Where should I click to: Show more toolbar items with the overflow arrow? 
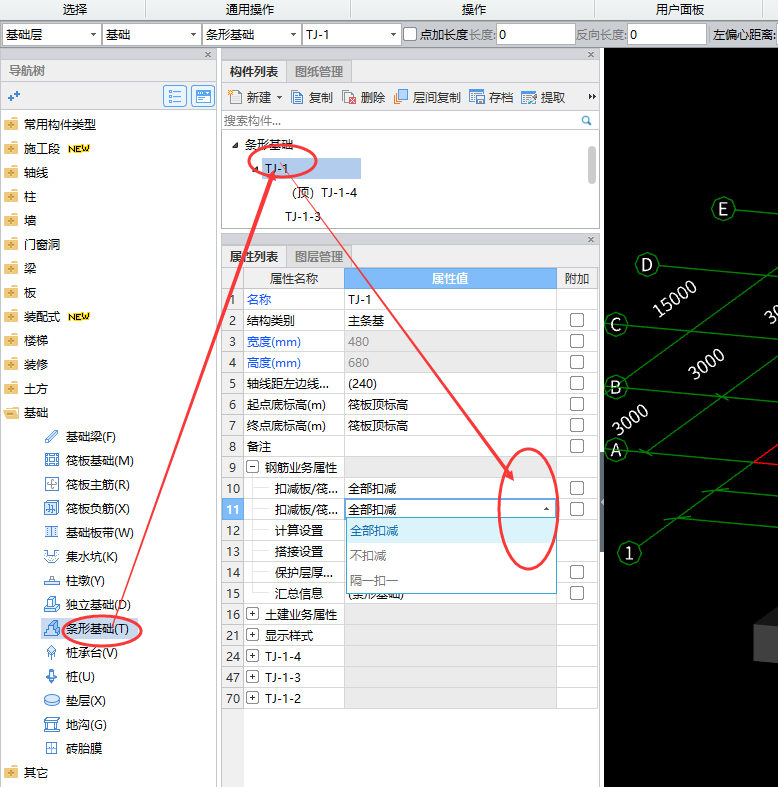[592, 96]
